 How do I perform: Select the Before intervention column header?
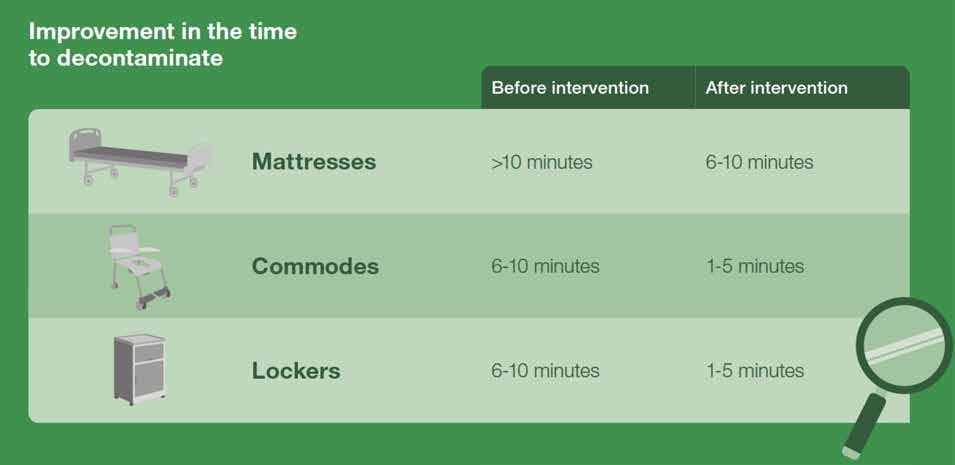pos(570,88)
